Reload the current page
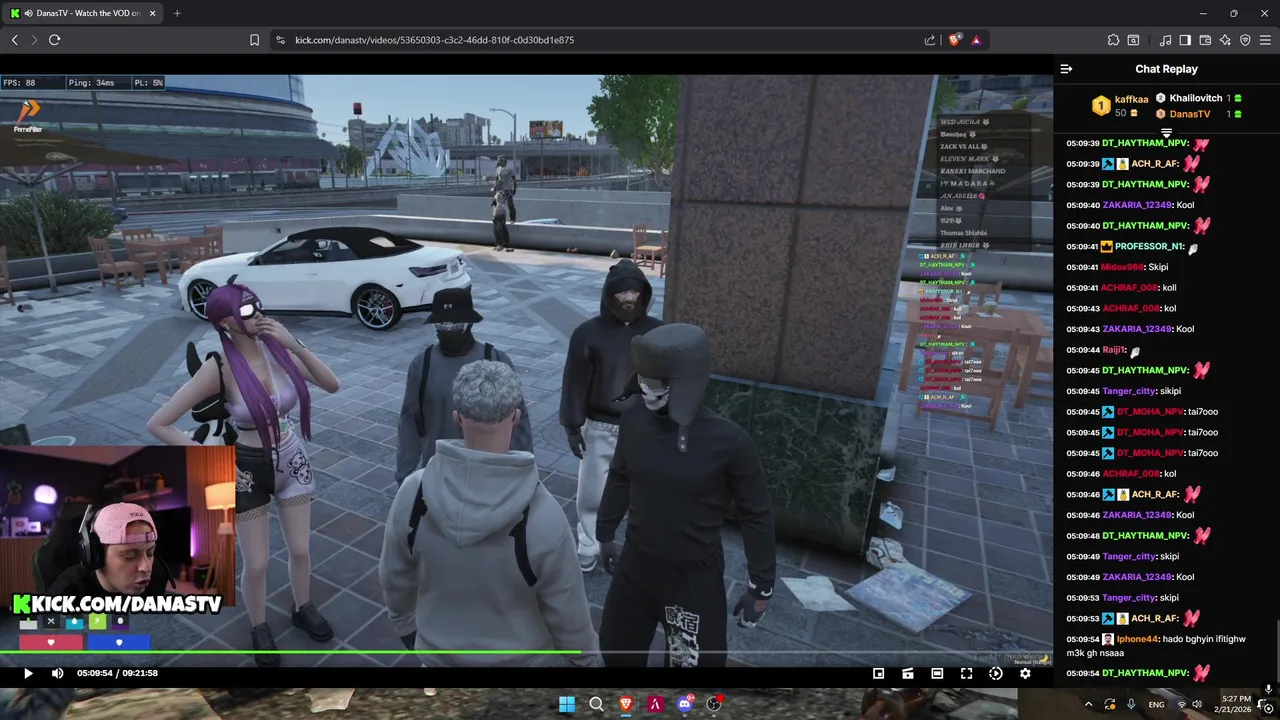 (x=54, y=40)
